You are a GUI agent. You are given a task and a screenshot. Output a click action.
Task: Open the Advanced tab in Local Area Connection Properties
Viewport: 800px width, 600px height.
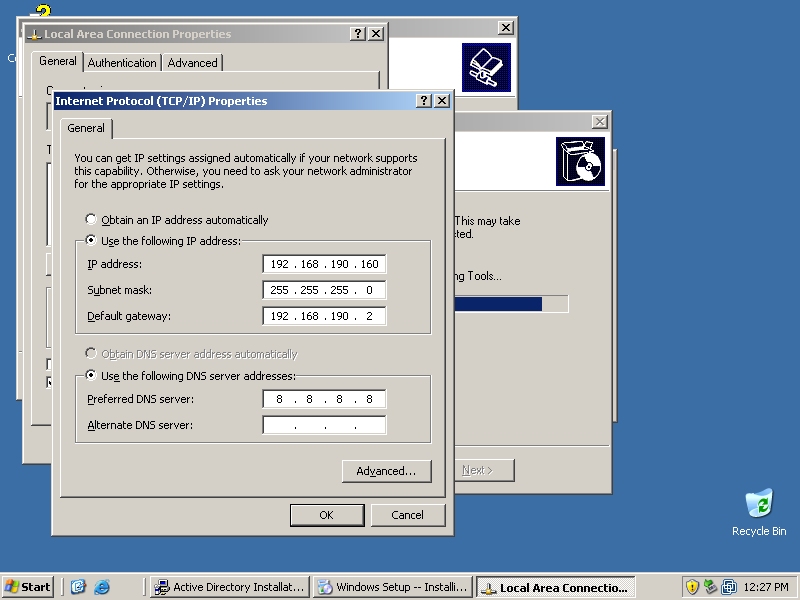pyautogui.click(x=192, y=63)
